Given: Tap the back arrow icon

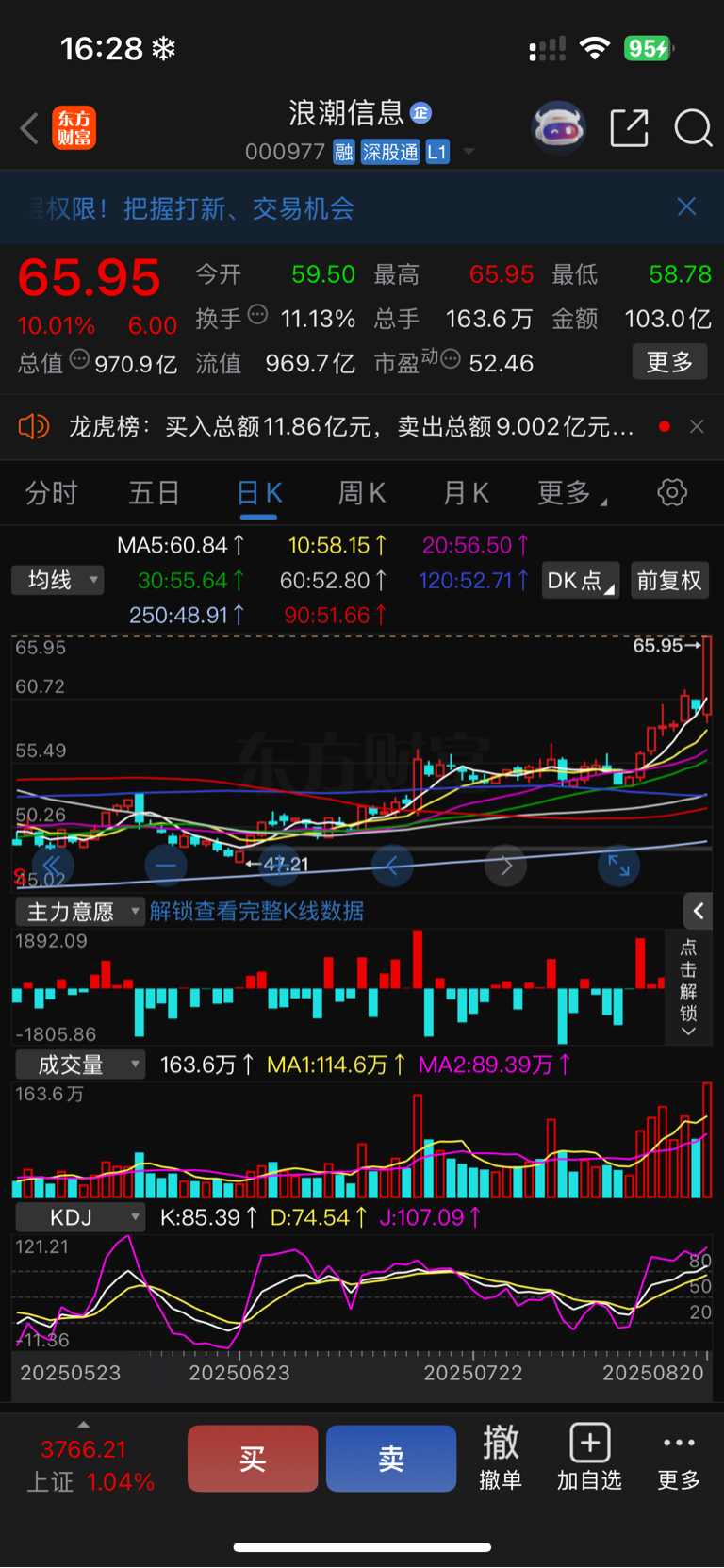Looking at the screenshot, I should [29, 128].
